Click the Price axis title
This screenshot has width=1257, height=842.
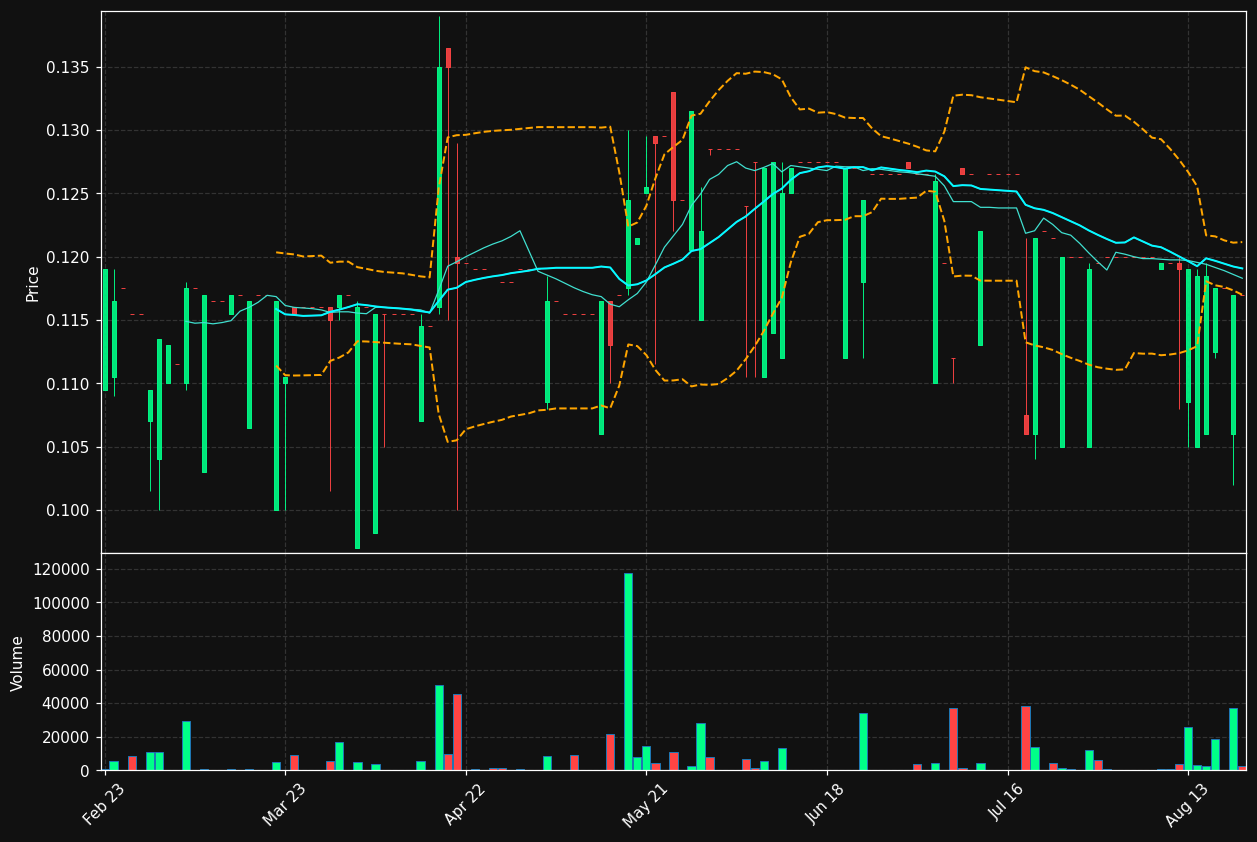pos(32,283)
